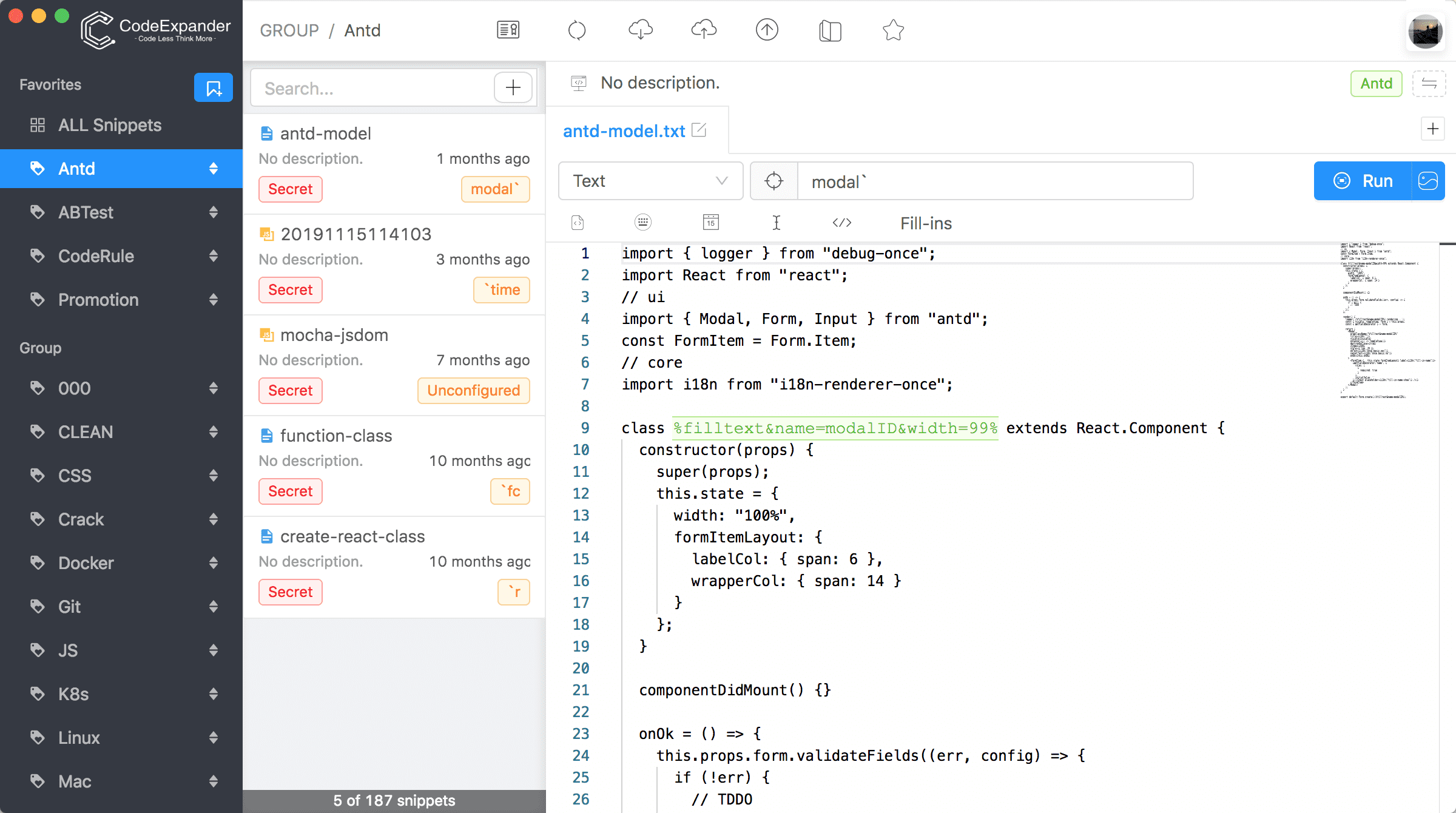Viewport: 1456px width, 813px height.
Task: Expand the Promotion group arrows
Action: tap(214, 300)
